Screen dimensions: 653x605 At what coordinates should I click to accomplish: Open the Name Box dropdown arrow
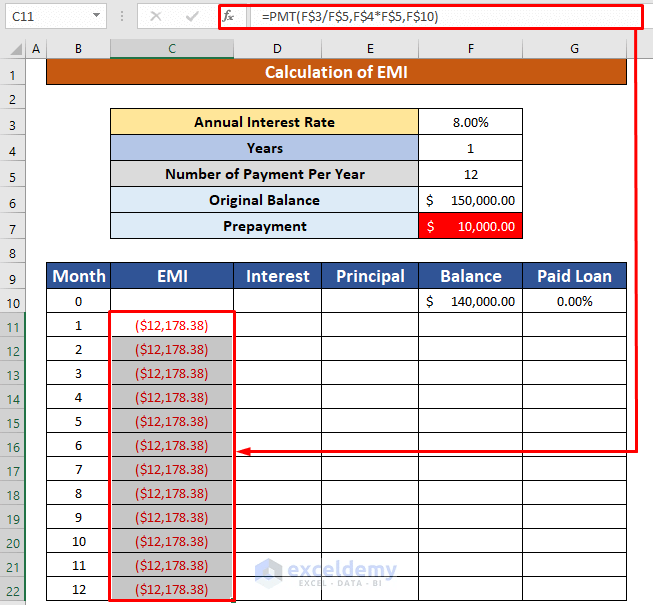coord(97,16)
